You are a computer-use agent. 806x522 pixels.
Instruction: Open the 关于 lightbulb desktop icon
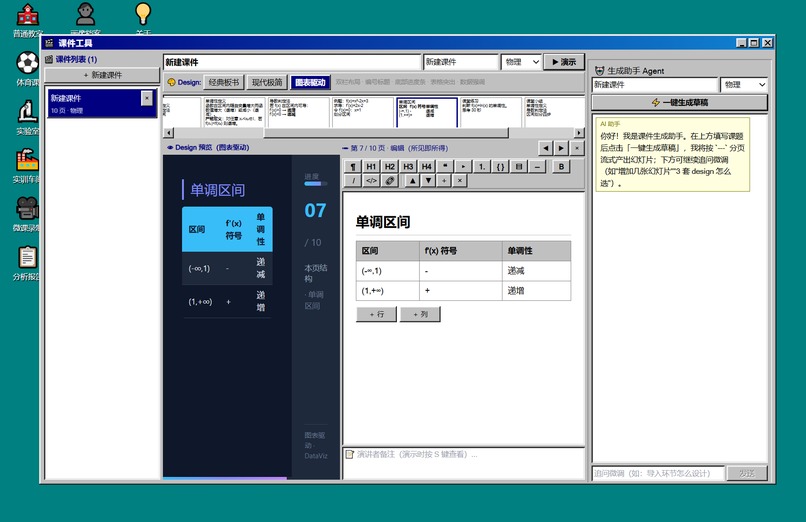[143, 20]
